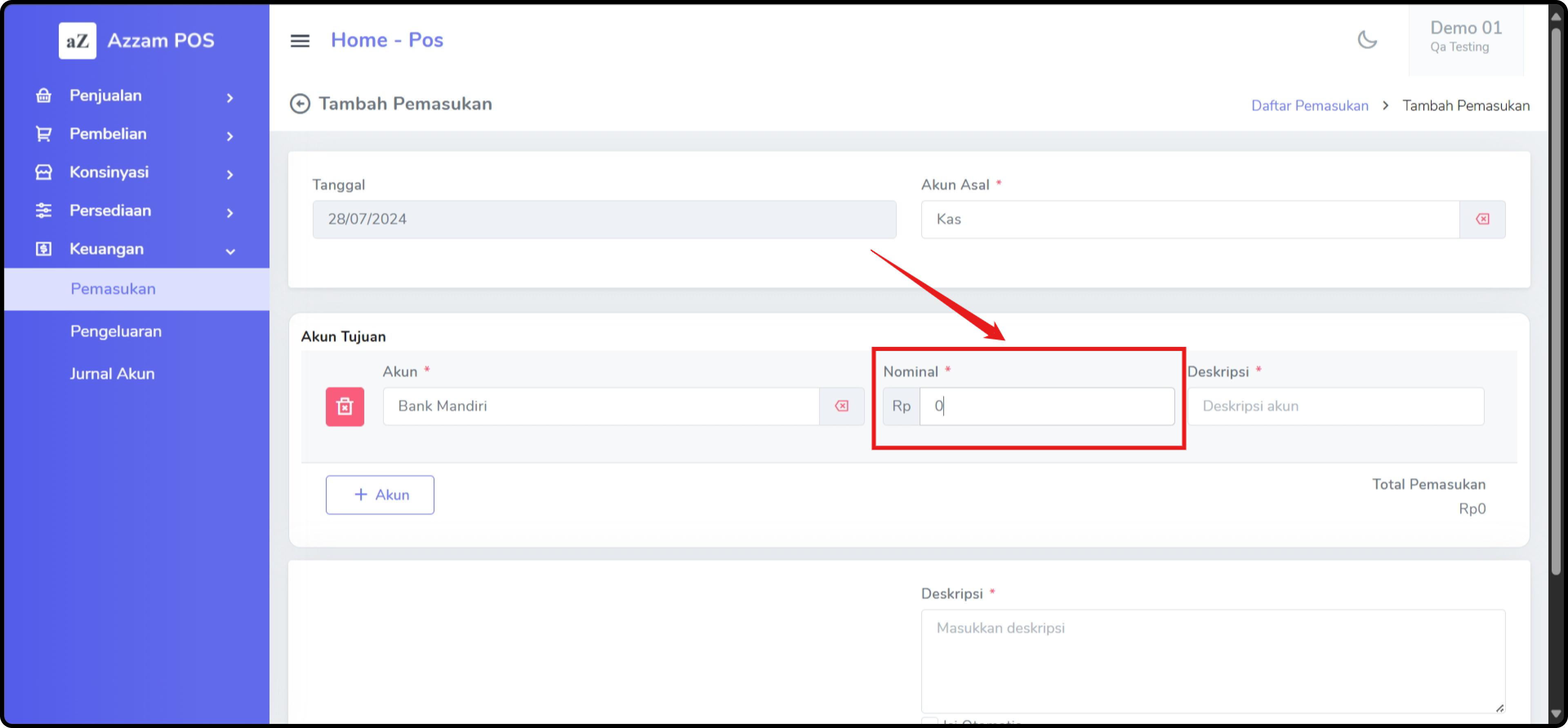Clear the Kas account selection
The width and height of the screenshot is (1568, 728).
[1482, 219]
